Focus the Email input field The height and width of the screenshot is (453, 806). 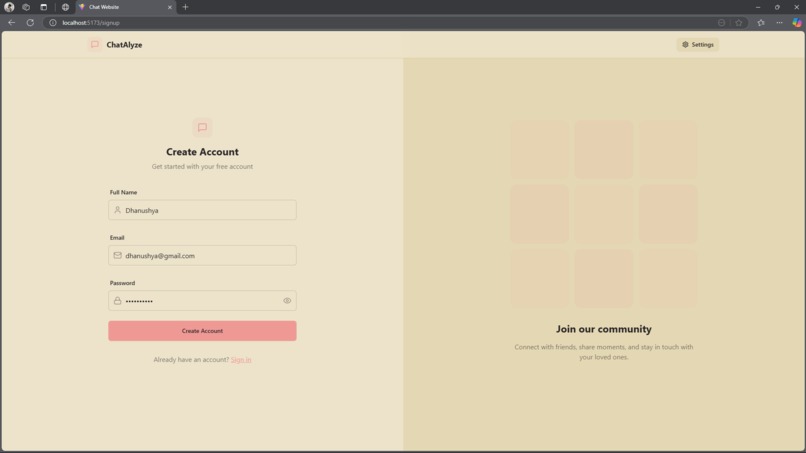[x=202, y=256]
